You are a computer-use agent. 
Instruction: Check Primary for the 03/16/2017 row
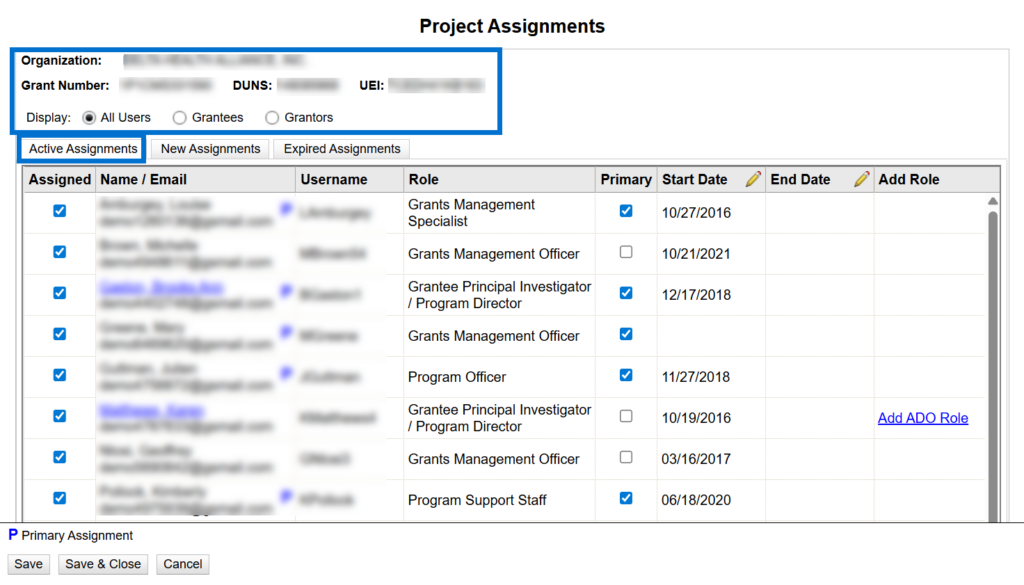pos(626,457)
